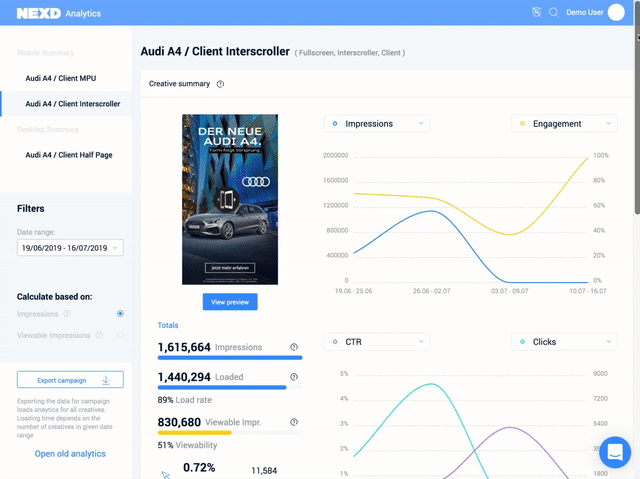The width and height of the screenshot is (640, 479).
Task: Click the 10.07 - 16.07 axis label
Action: 588,291
